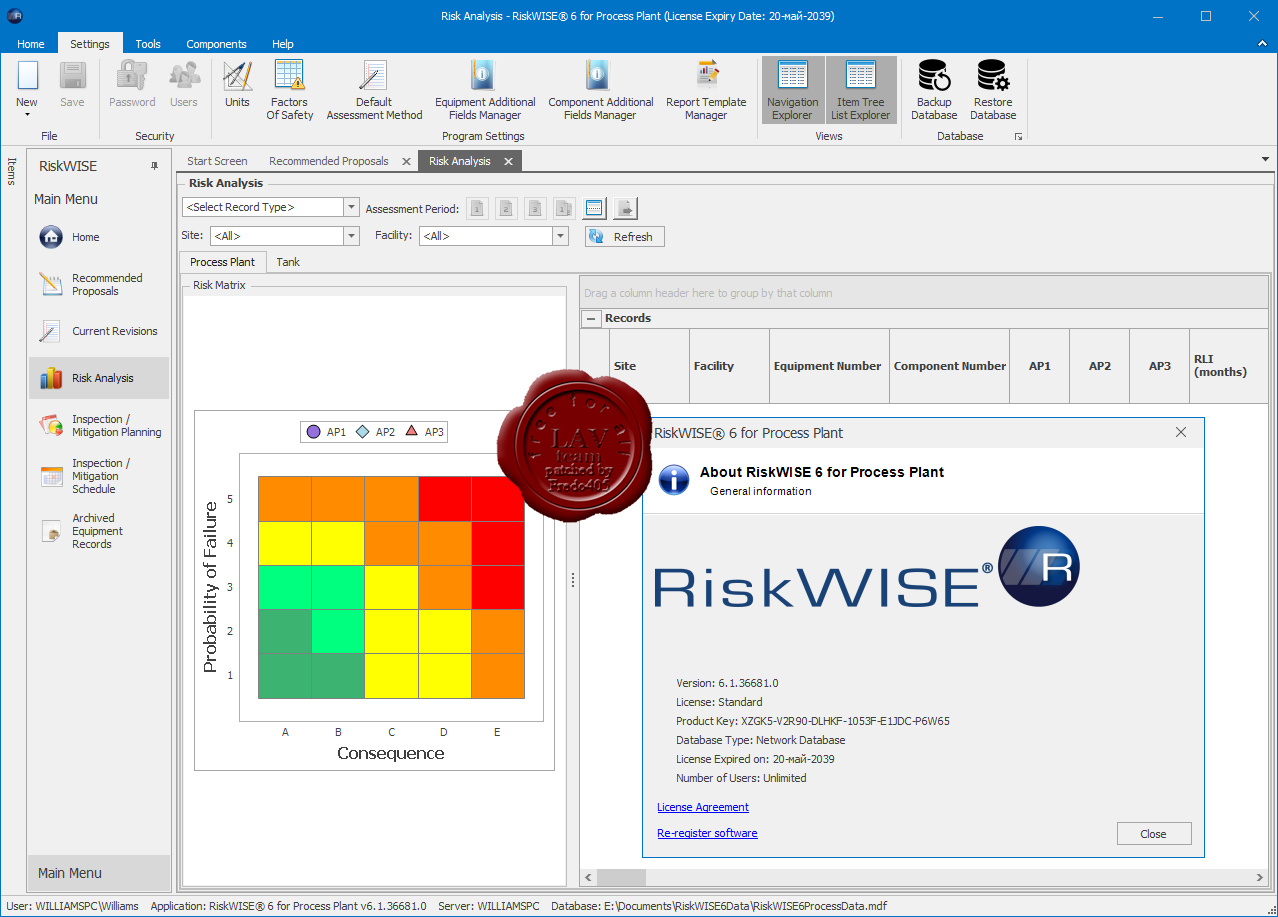Image resolution: width=1278 pixels, height=917 pixels.
Task: Click the RLI (months) column header
Action: pyautogui.click(x=1229, y=366)
